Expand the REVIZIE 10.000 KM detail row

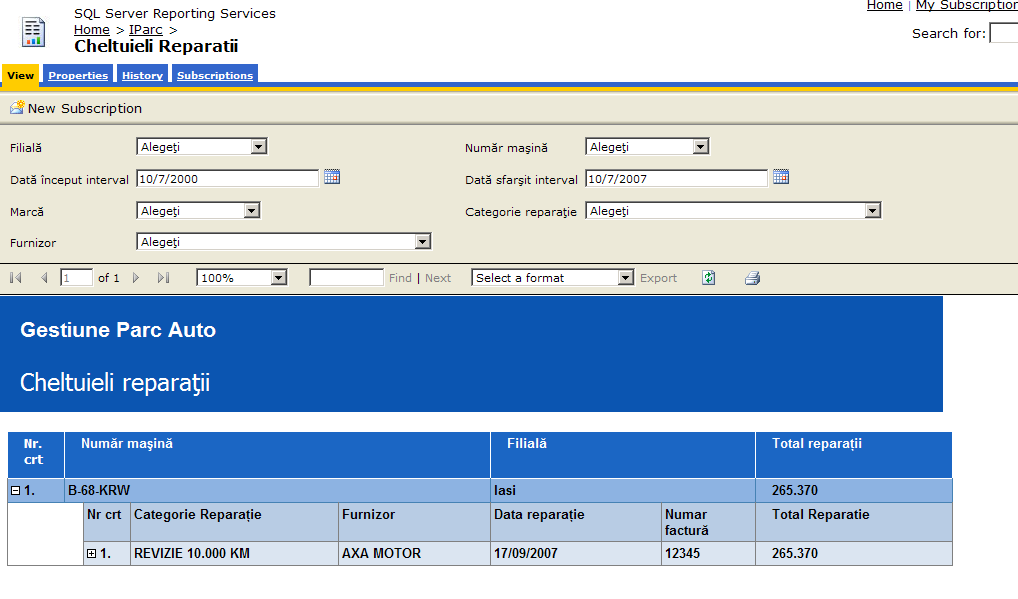(x=92, y=554)
